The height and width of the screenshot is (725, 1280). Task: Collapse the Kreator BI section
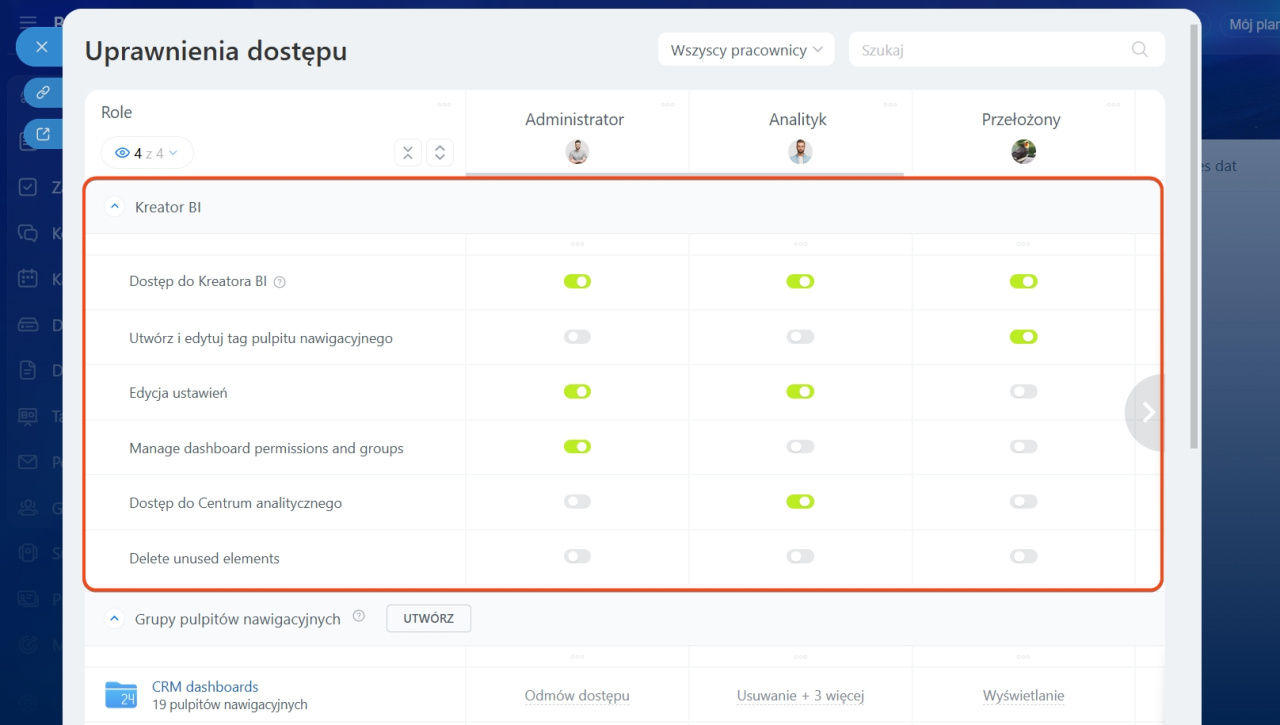point(114,207)
